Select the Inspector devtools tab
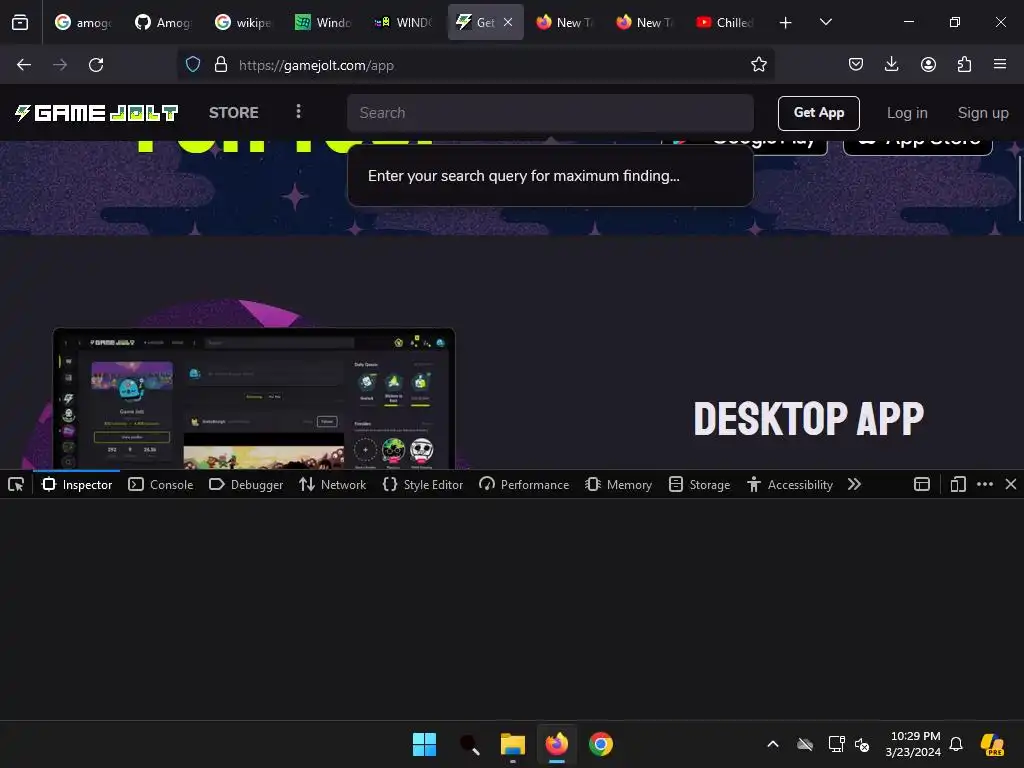 click(x=77, y=485)
